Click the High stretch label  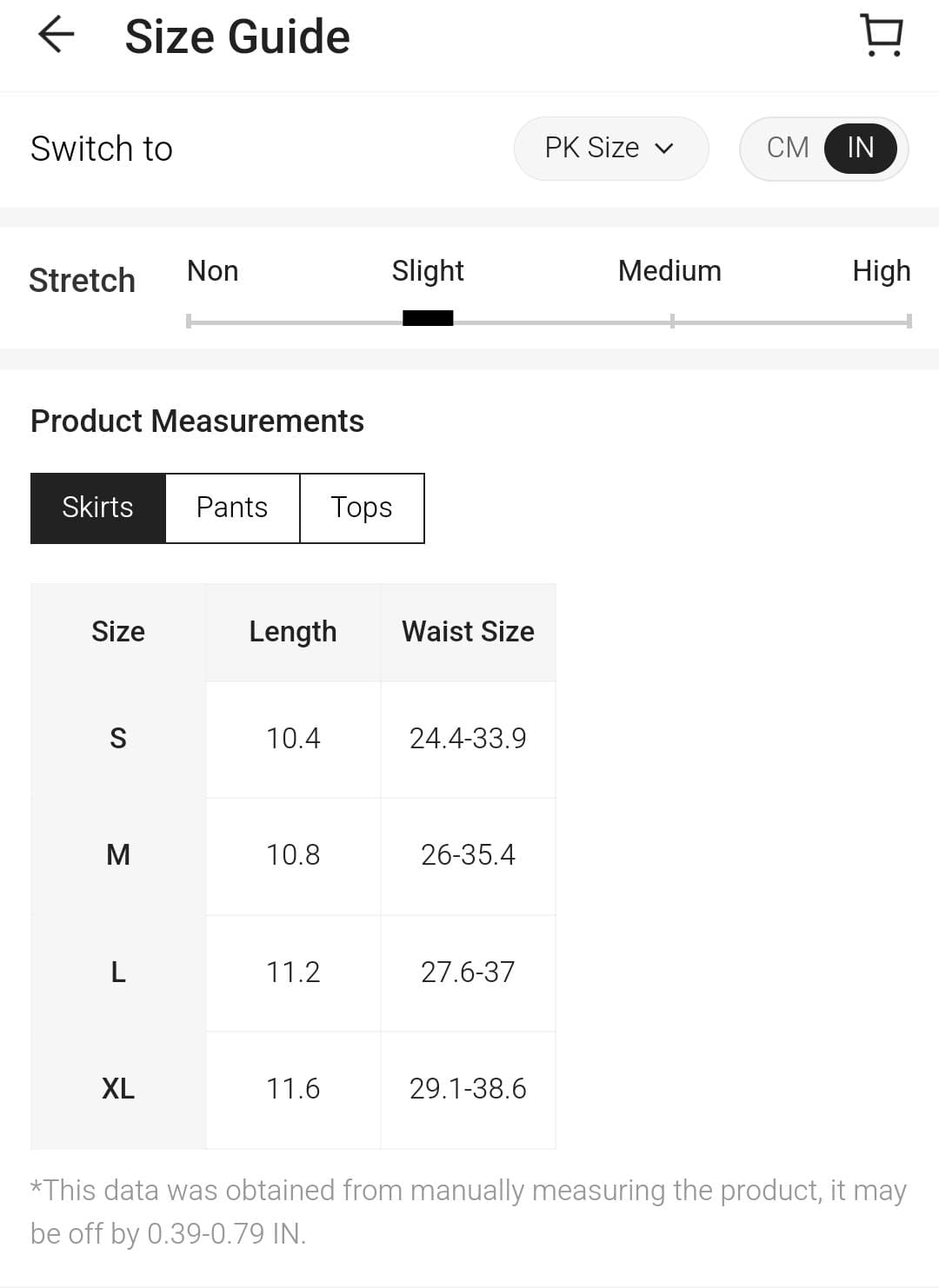pos(881,271)
